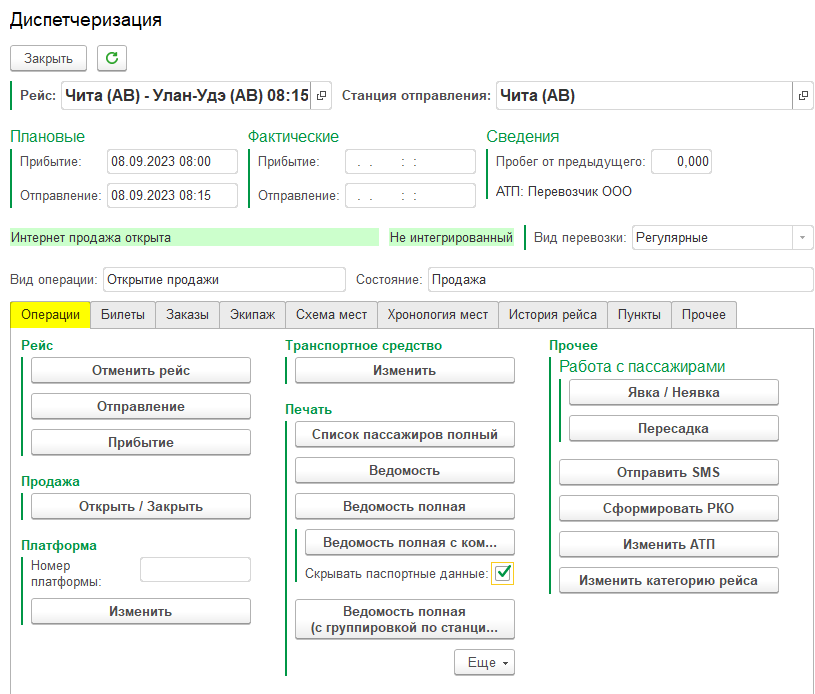Open the Станция отправления link icon
Viewport: 815px width, 694px height.
tap(802, 96)
